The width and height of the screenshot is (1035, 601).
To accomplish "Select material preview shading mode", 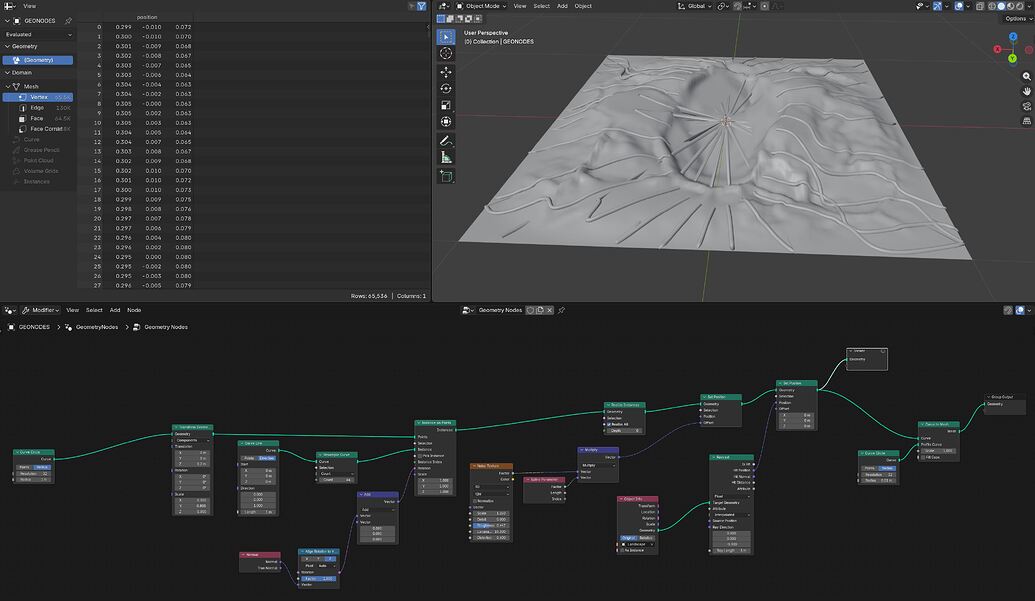I will click(x=1011, y=6).
